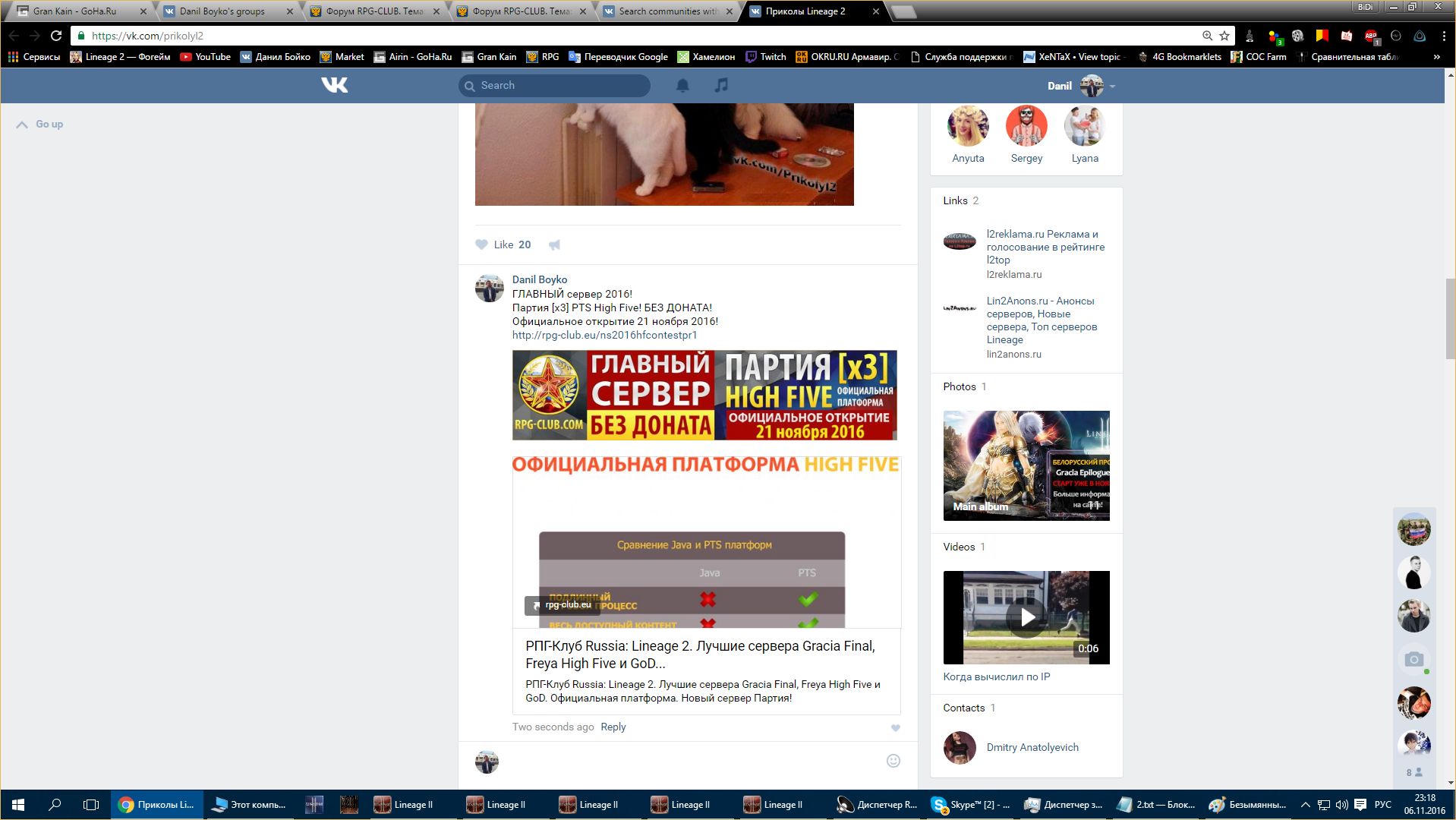
Task: Open Когда вычислил по IP video title
Action: coord(997,676)
